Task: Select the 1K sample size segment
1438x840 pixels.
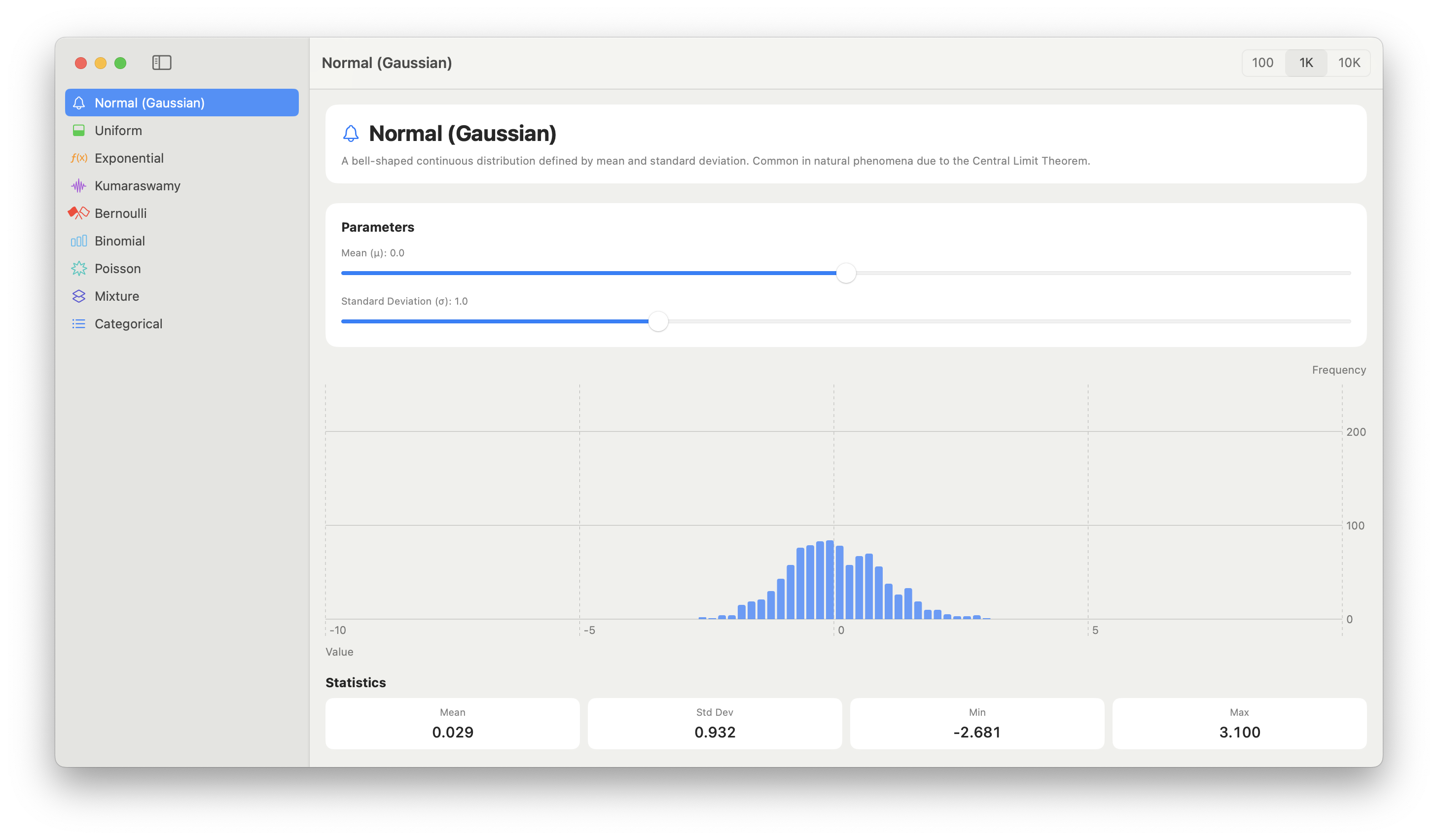Action: tap(1306, 63)
